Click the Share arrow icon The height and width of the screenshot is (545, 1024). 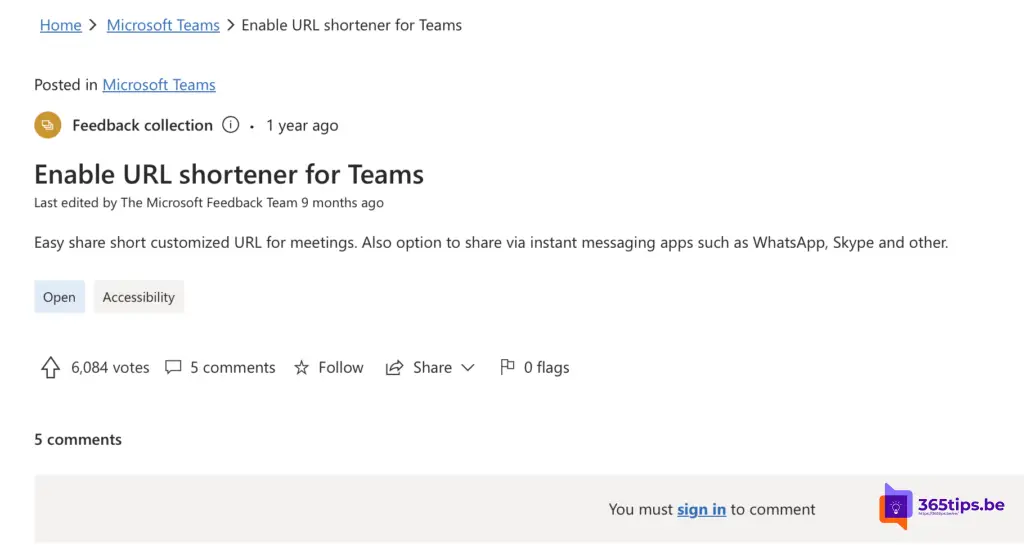[x=395, y=368]
